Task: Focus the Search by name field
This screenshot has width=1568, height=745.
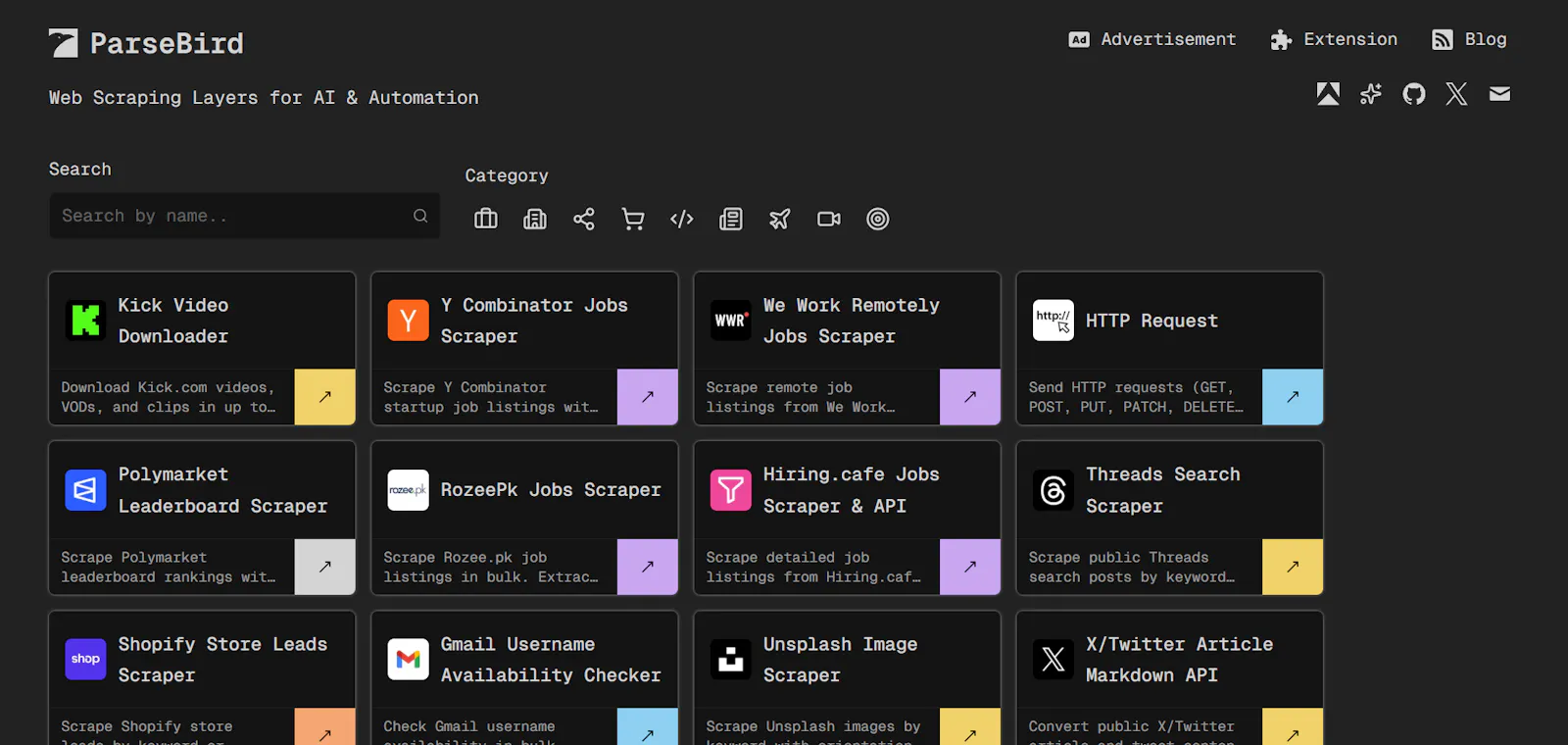Action: (x=244, y=216)
